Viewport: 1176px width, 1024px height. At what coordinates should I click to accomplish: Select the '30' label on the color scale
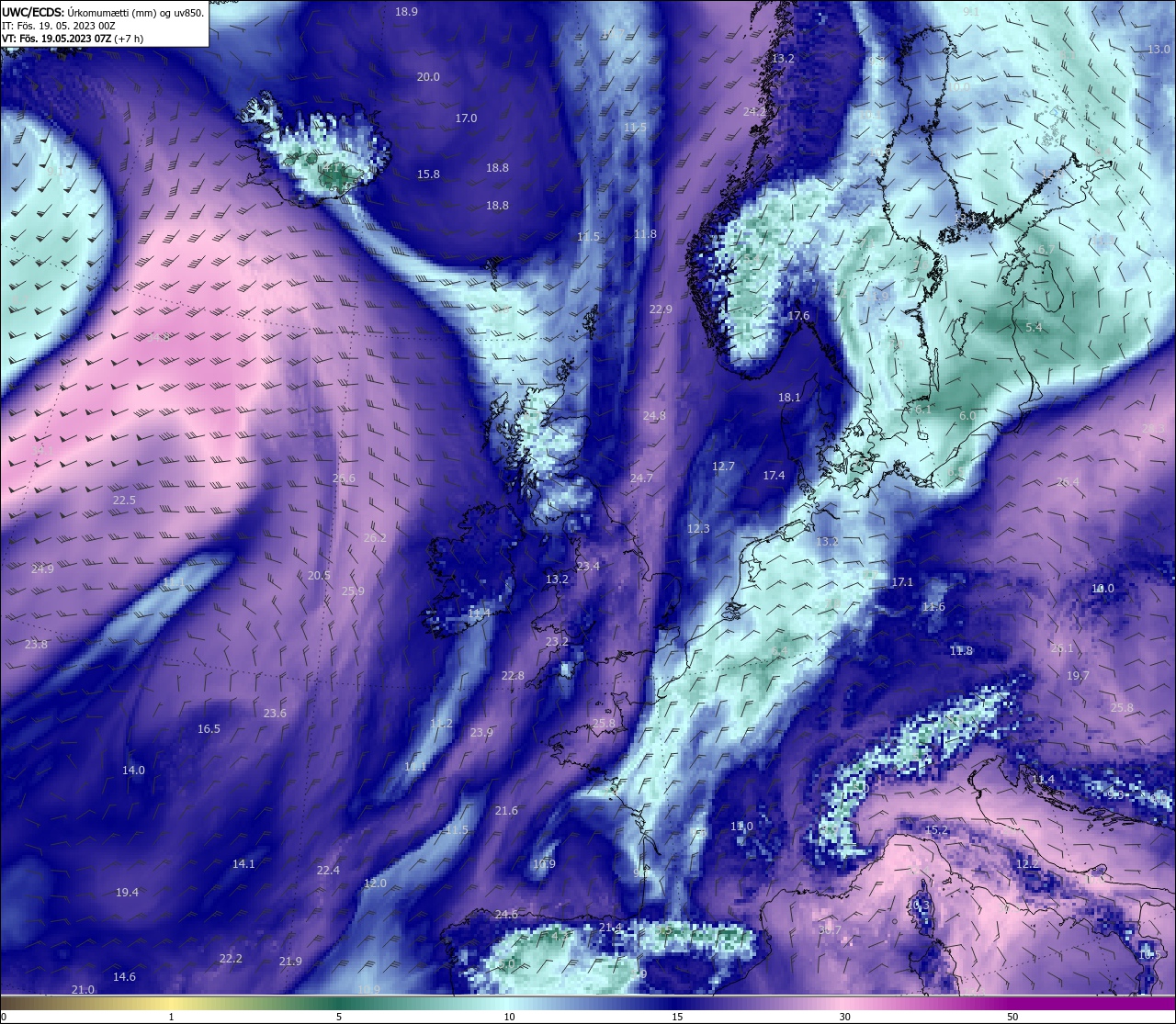click(x=844, y=1017)
